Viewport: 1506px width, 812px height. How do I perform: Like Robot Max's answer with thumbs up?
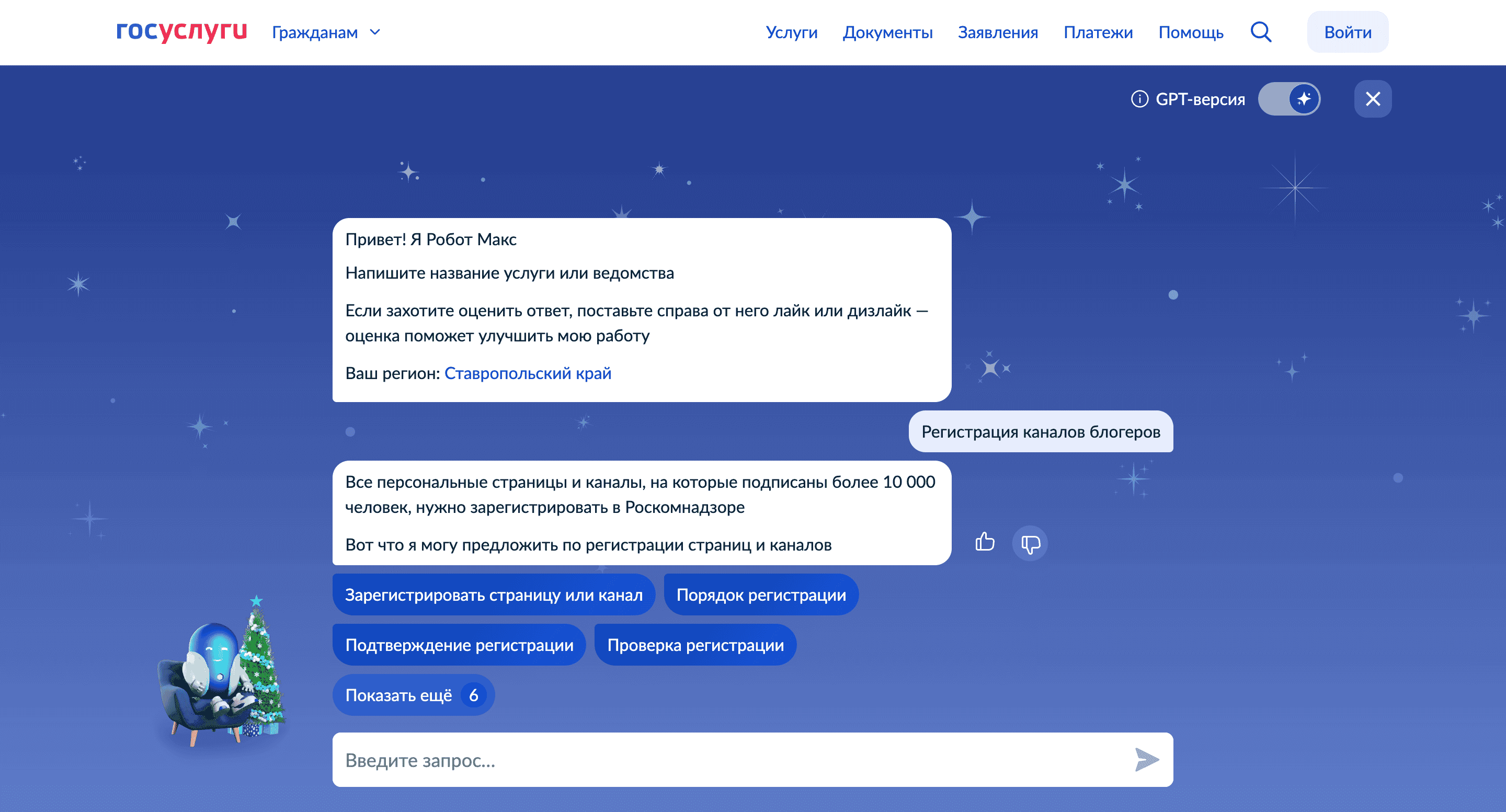pyautogui.click(x=985, y=543)
